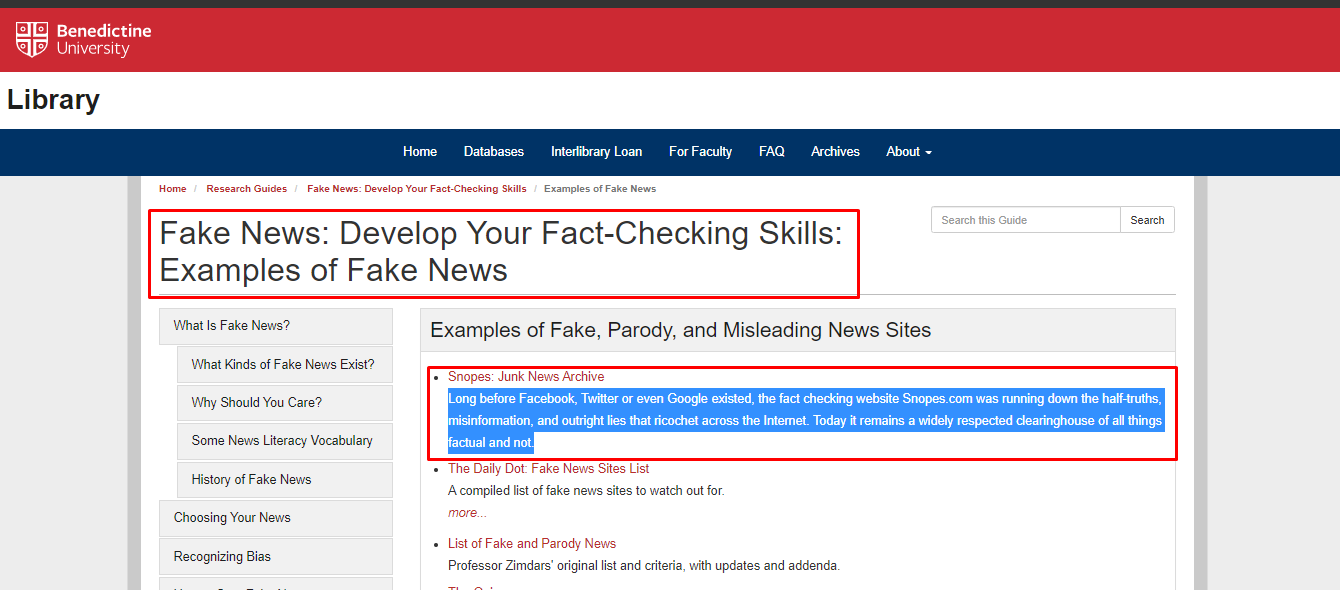Open History of Fake News page
The height and width of the screenshot is (590, 1340).
coord(285,480)
